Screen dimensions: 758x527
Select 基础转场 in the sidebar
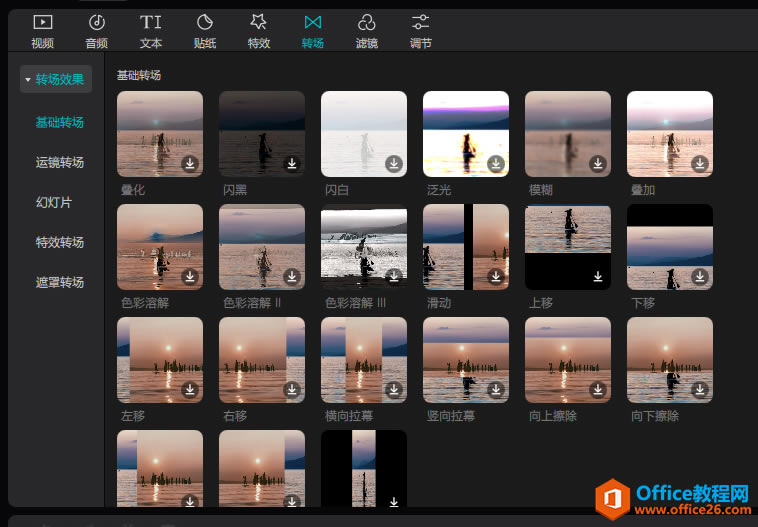tap(59, 122)
